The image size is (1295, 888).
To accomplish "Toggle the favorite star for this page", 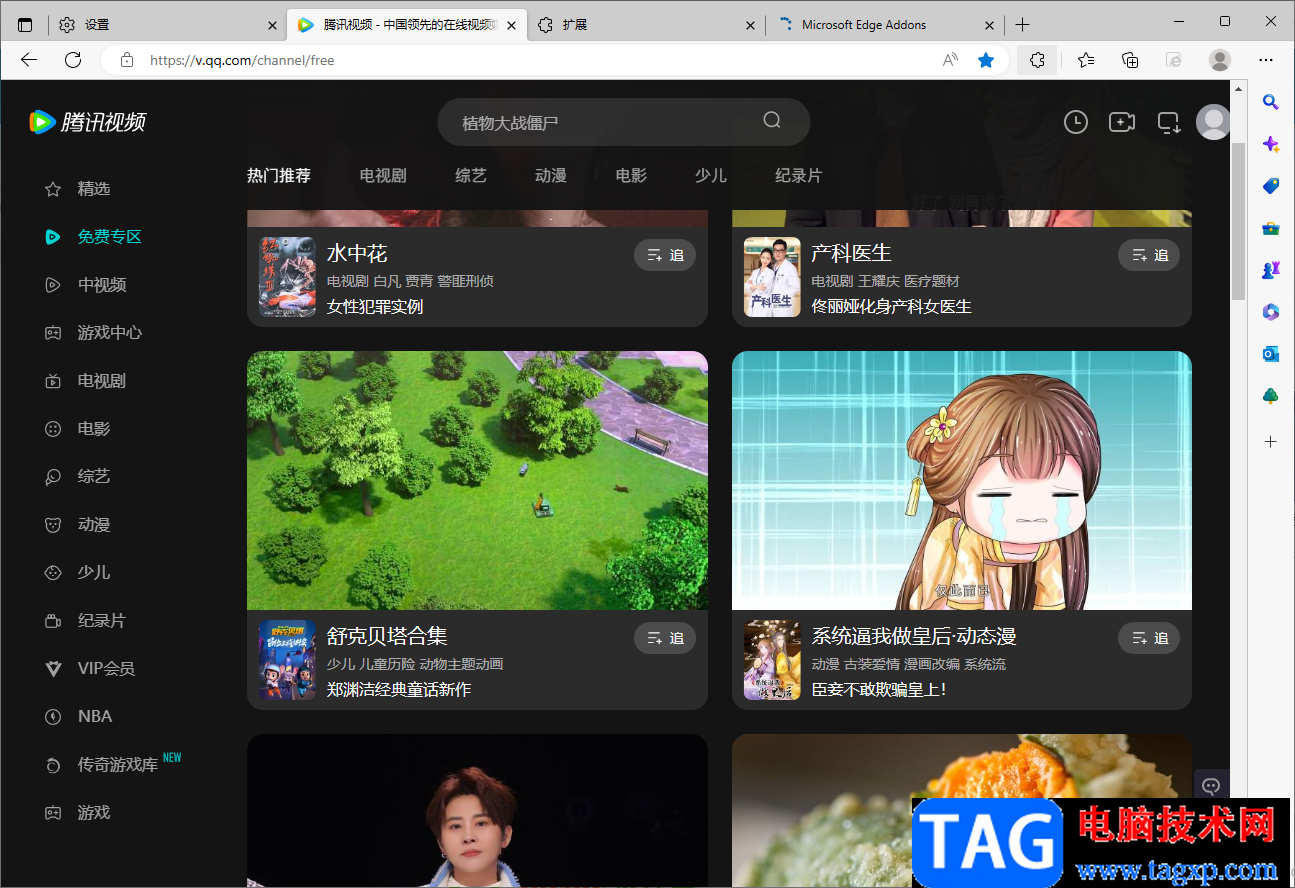I will tap(986, 60).
